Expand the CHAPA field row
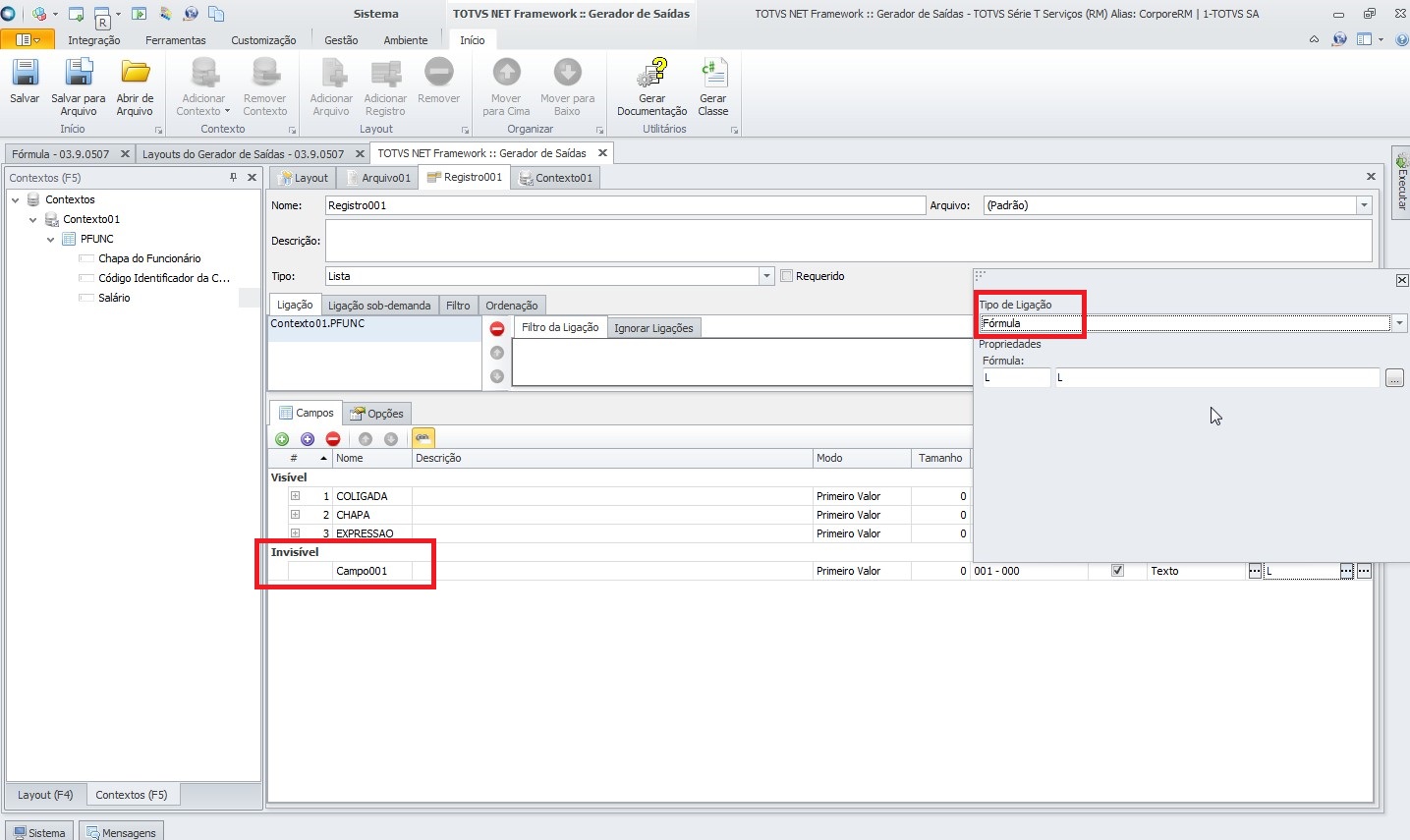This screenshot has width=1410, height=840. 295,515
